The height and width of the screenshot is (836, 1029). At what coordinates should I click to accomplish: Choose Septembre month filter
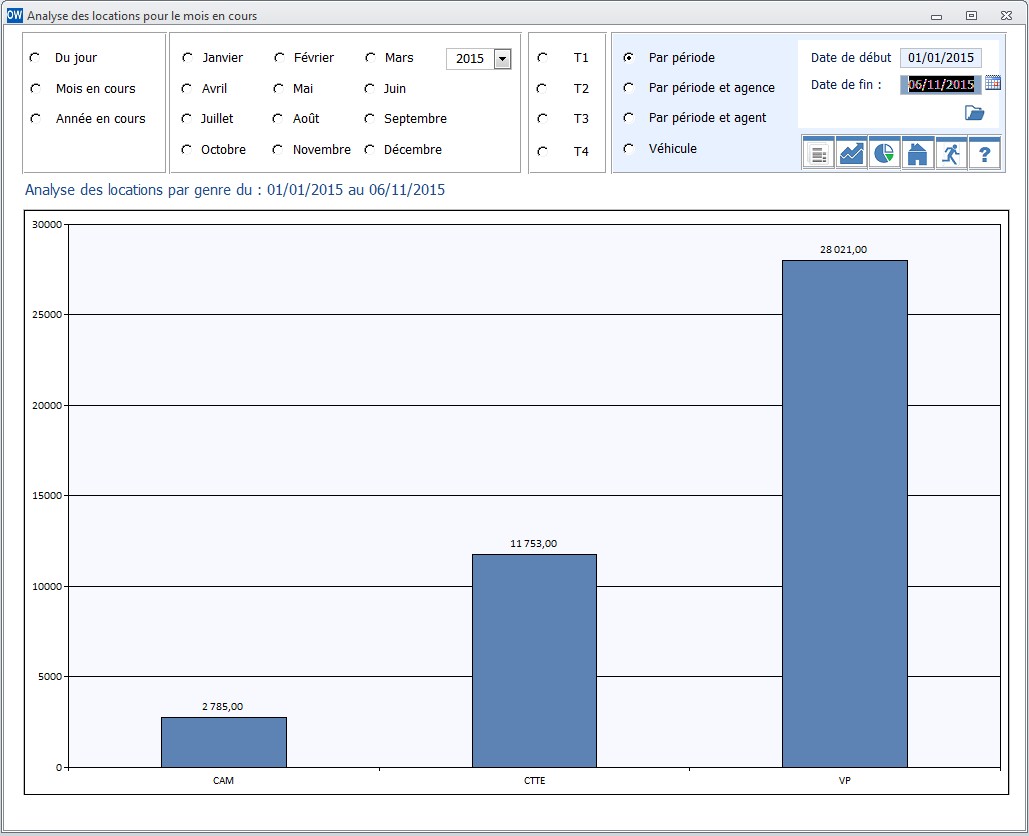(x=369, y=119)
